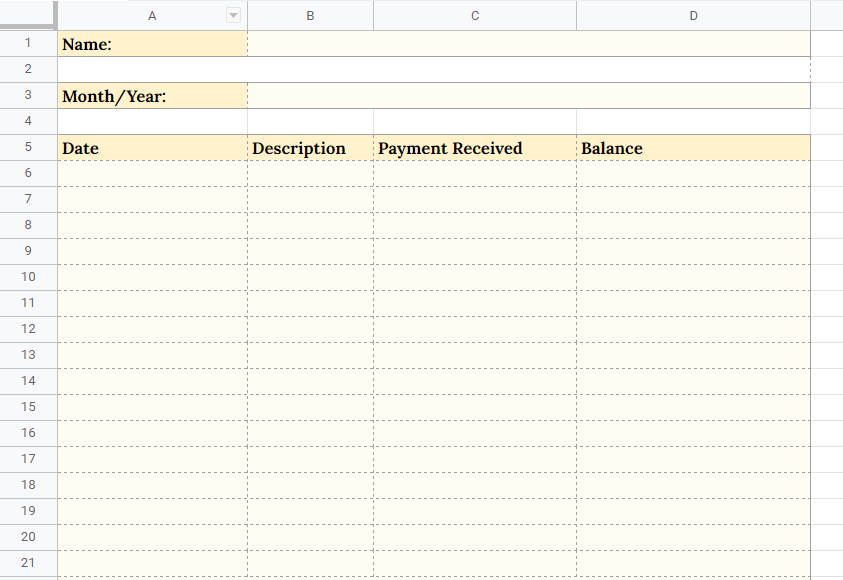Click the 'Balance' header cell

point(693,147)
